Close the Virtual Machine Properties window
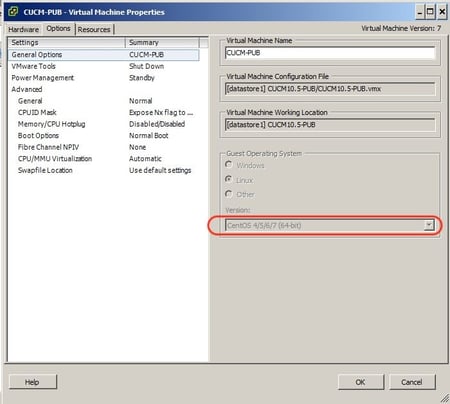Image resolution: width=450 pixels, height=404 pixels. [442, 12]
